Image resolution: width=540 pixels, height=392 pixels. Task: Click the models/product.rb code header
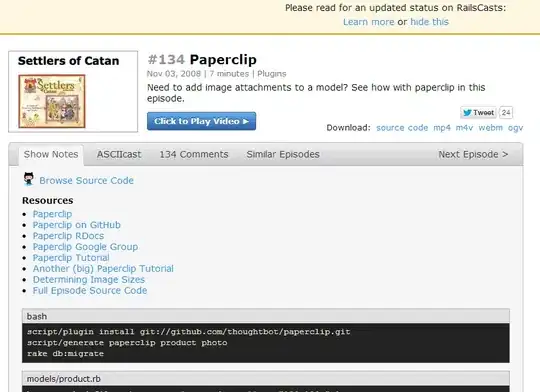tap(266, 379)
